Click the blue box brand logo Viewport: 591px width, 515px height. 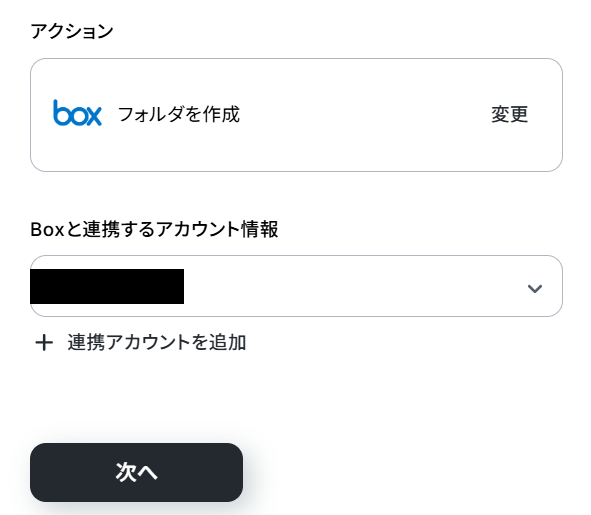tap(77, 113)
